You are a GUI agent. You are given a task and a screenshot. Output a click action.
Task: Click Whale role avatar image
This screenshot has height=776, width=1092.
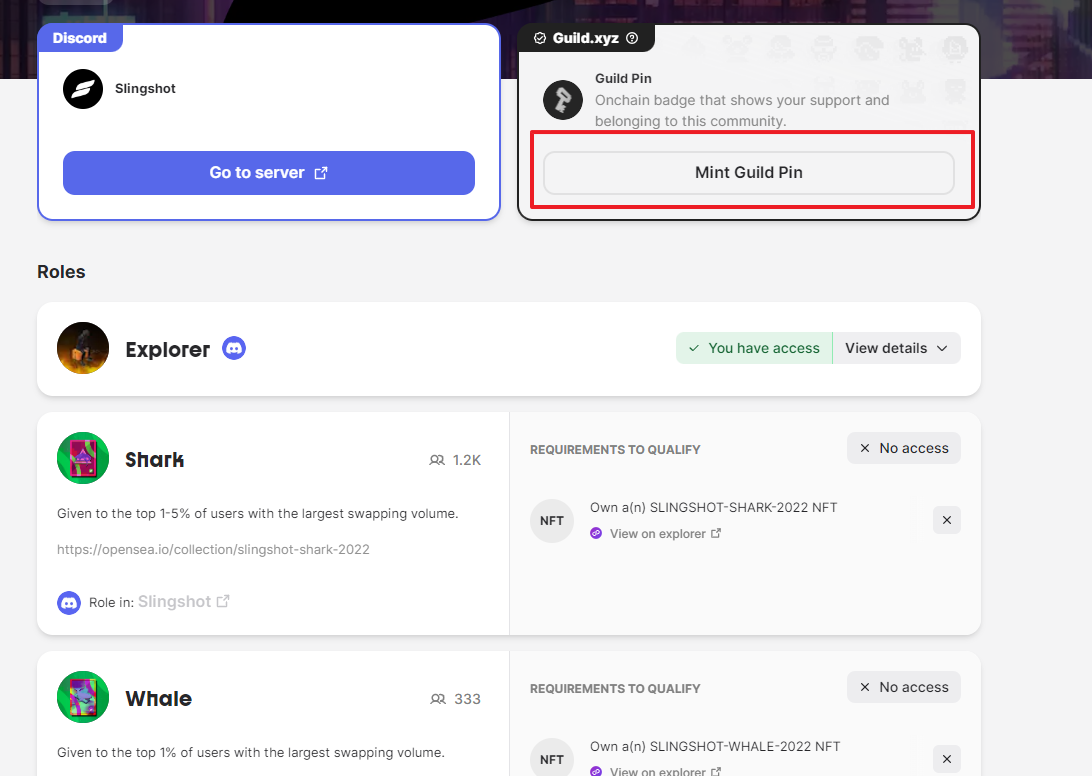coord(83,697)
